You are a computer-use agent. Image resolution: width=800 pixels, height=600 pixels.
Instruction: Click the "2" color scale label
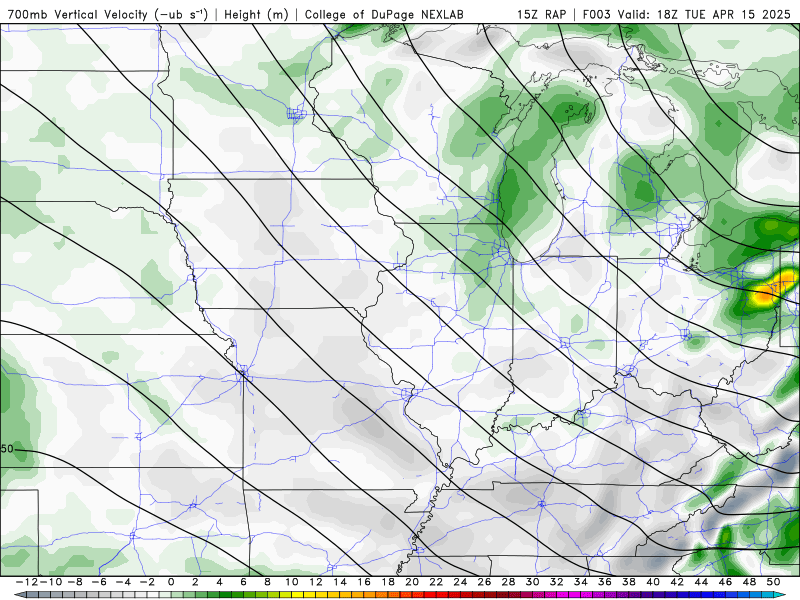click(x=195, y=582)
